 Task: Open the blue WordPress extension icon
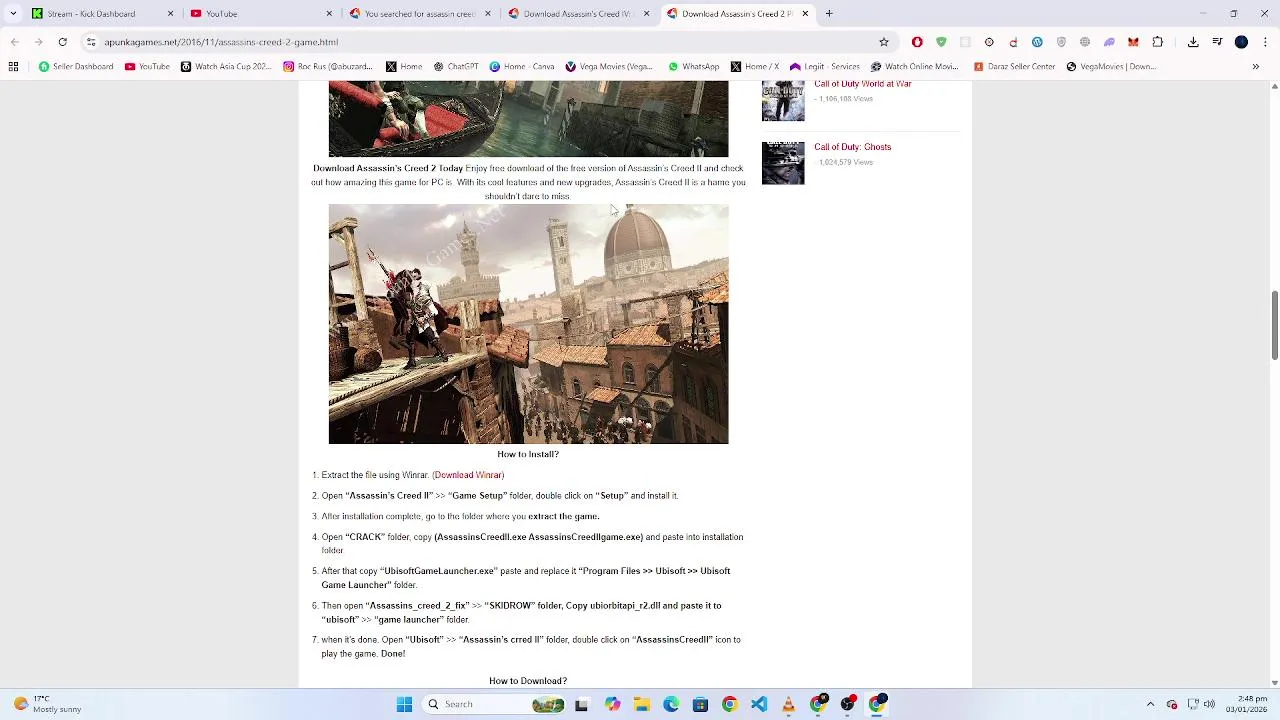pos(1037,42)
